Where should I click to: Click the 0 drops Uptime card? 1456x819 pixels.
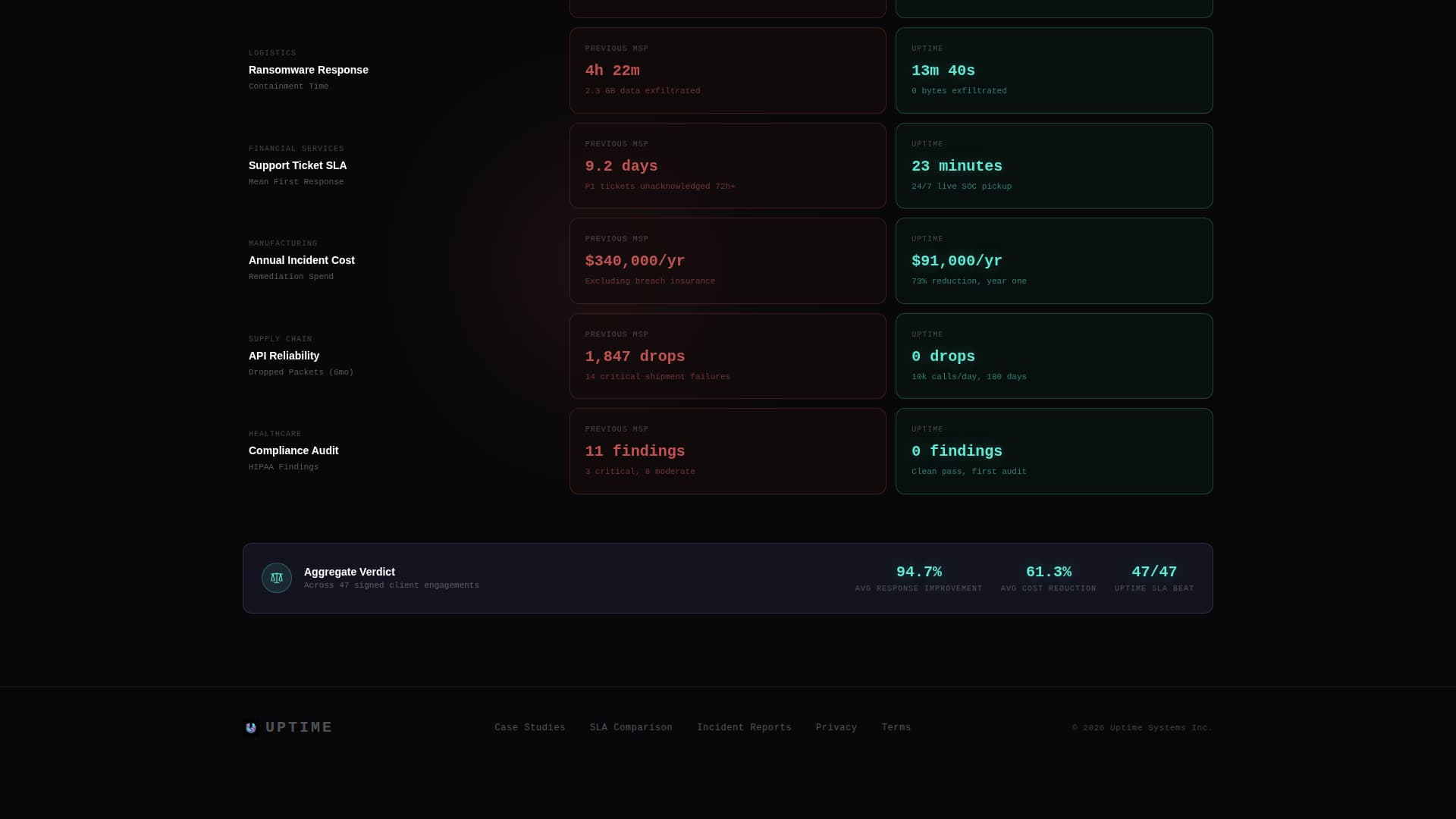(x=1054, y=356)
